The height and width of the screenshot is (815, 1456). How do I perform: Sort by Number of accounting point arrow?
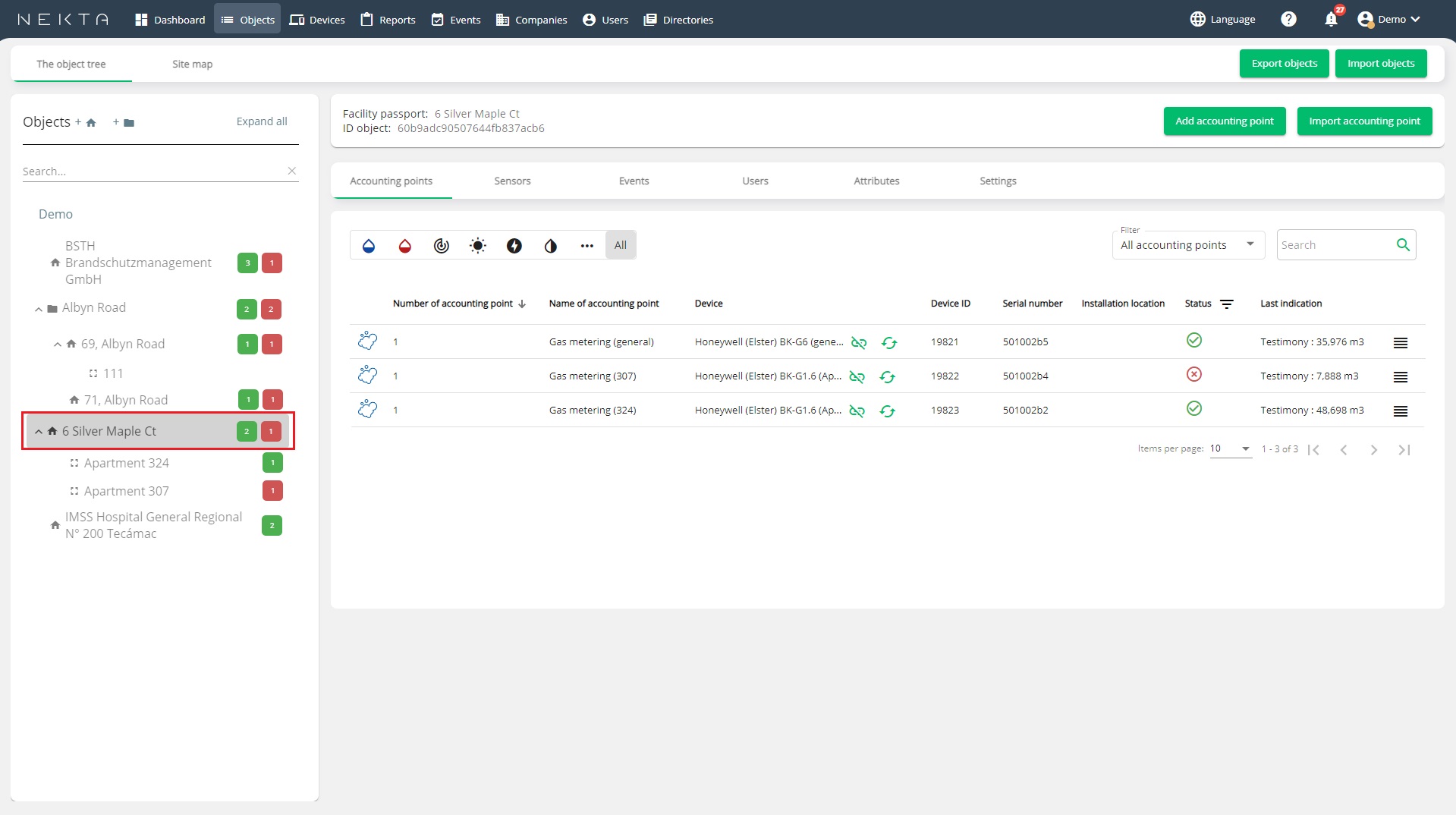[x=522, y=304]
